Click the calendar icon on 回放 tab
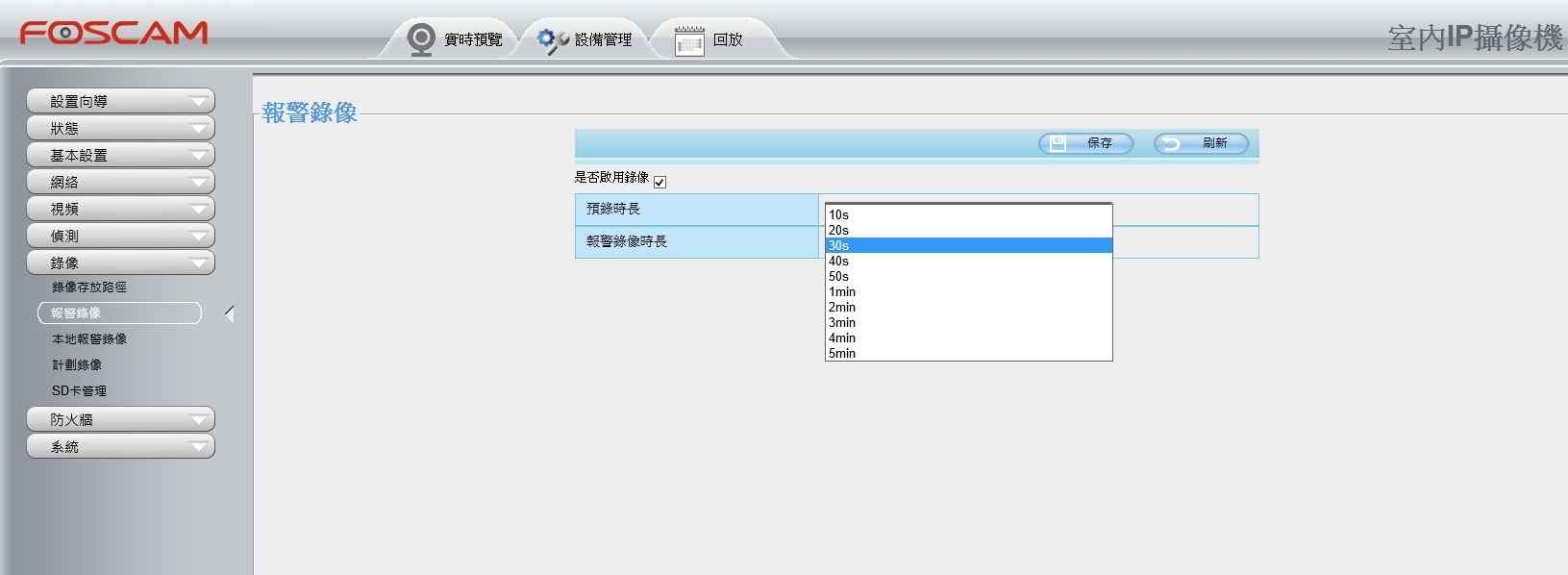This screenshot has width=1568, height=575. click(x=689, y=41)
